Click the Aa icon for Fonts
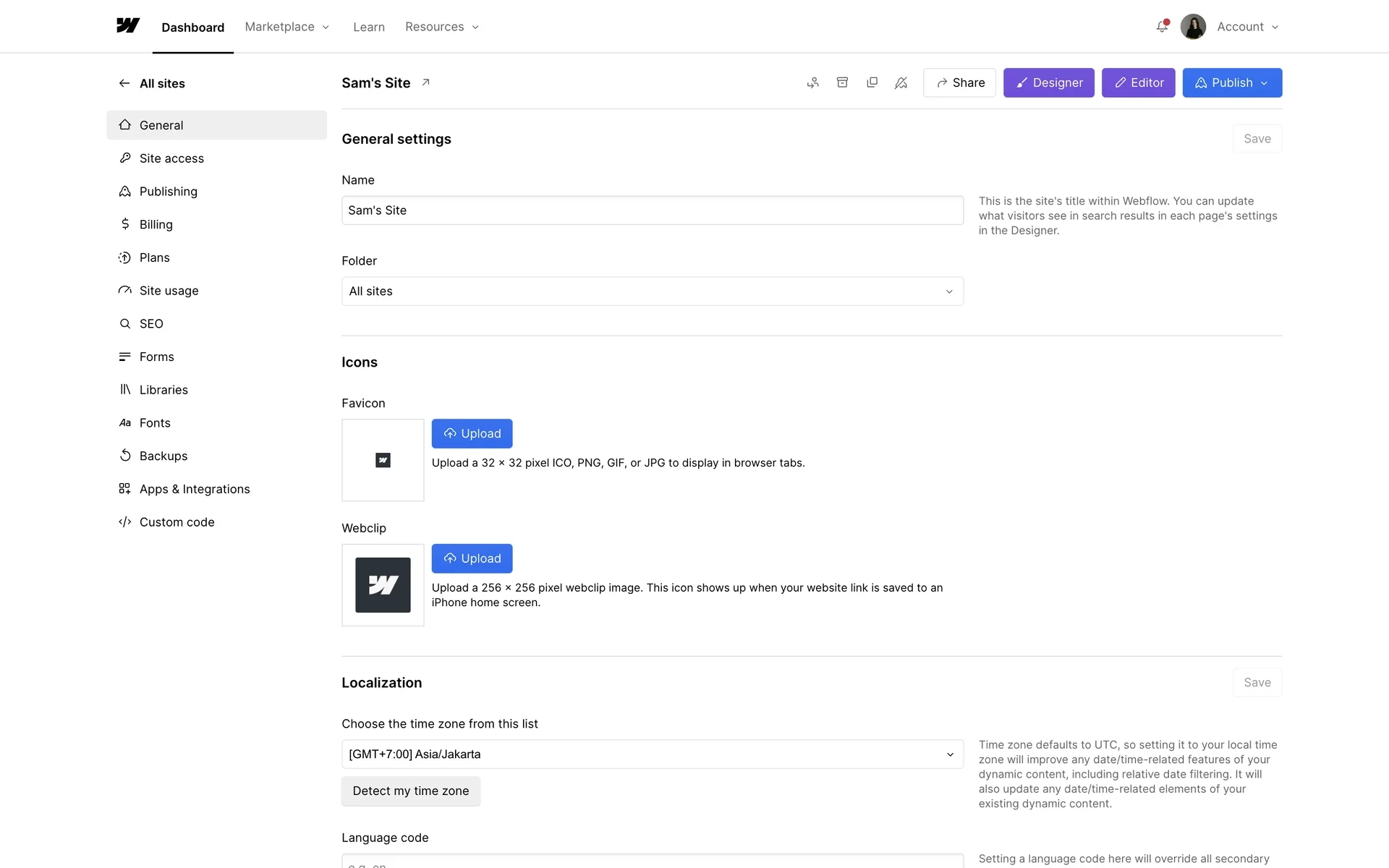 pos(125,422)
